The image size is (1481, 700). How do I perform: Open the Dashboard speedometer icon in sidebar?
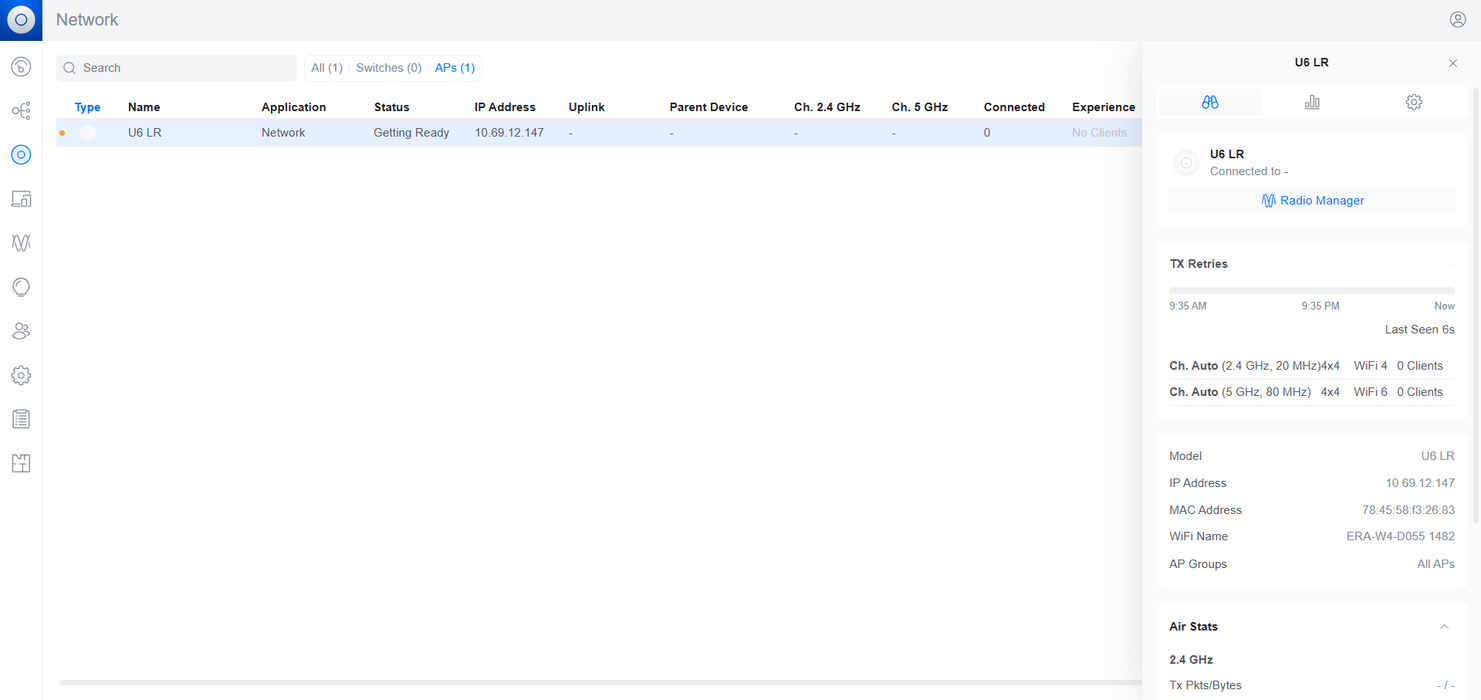[x=21, y=67]
